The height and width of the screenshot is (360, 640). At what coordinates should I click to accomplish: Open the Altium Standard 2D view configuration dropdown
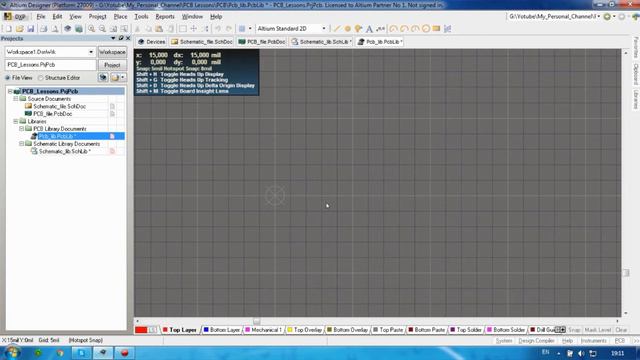click(324, 29)
